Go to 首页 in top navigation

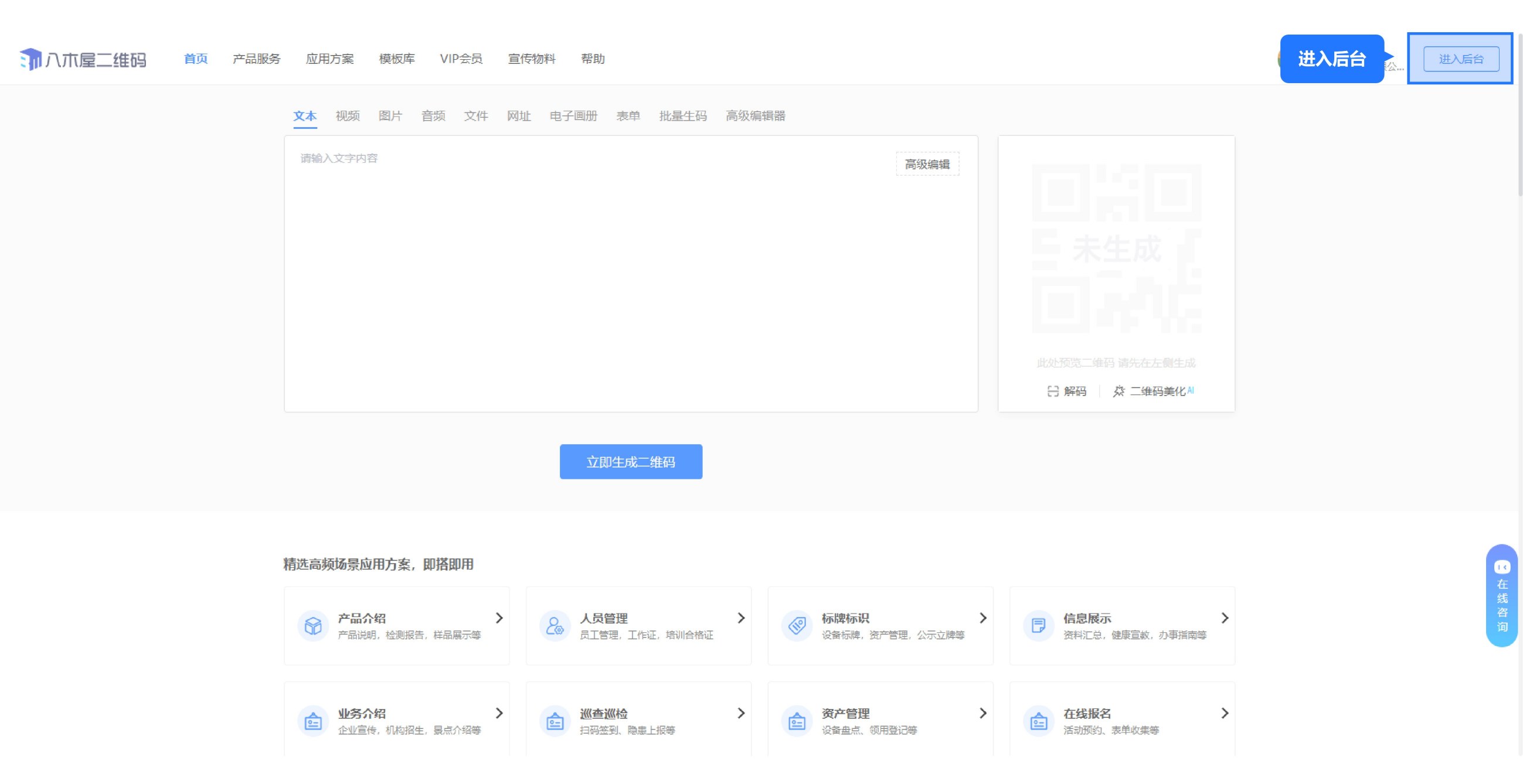tap(196, 59)
